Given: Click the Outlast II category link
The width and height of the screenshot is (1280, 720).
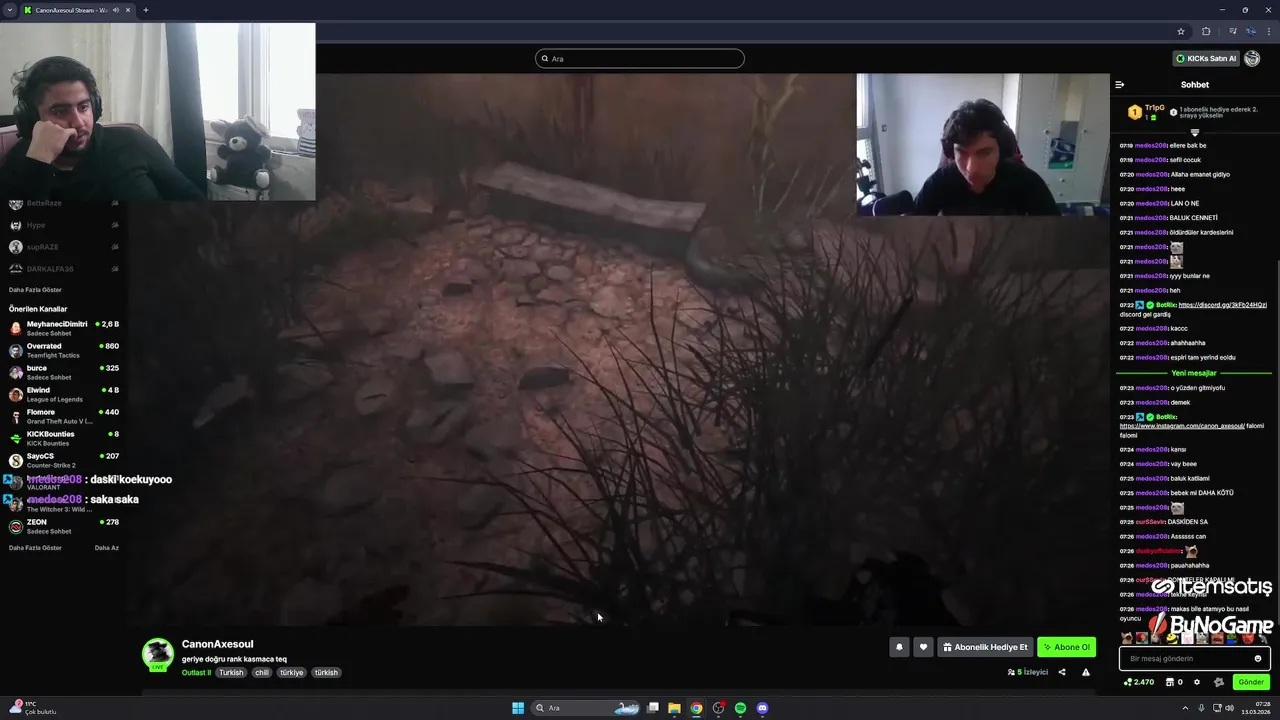Looking at the screenshot, I should (196, 672).
